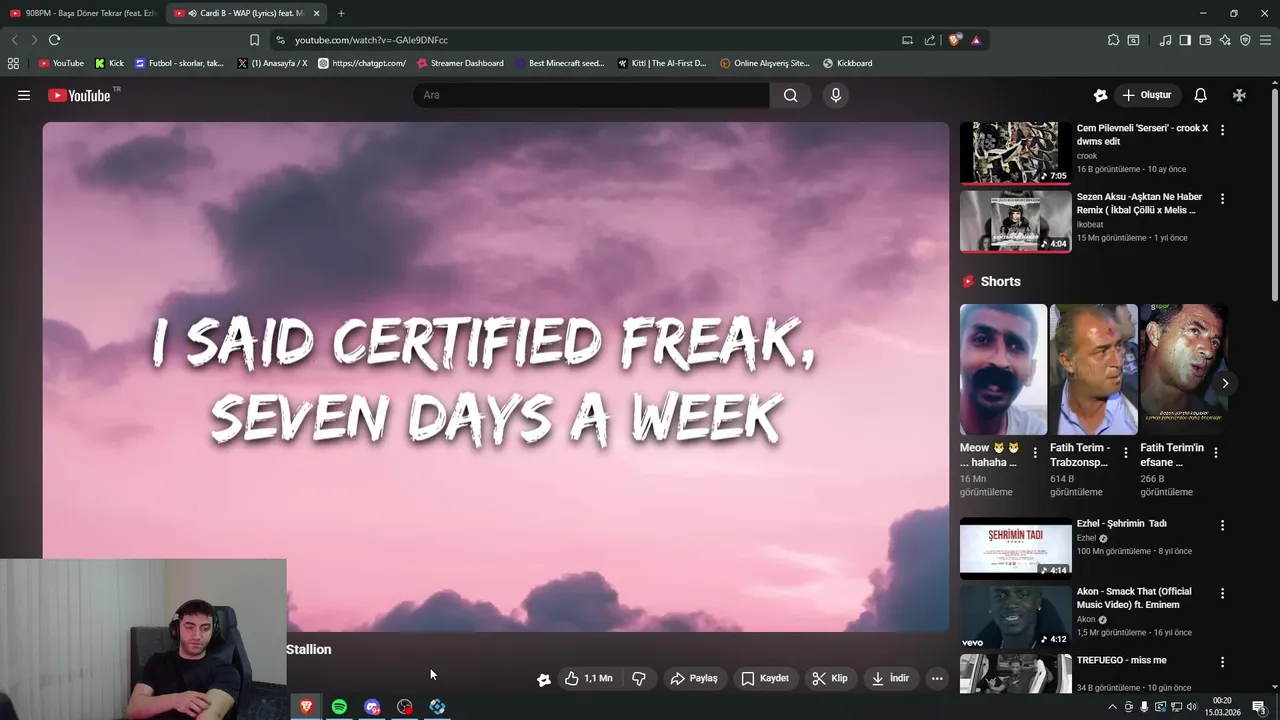This screenshot has height=720, width=1280.
Task: Open the three-dot more actions under the video
Action: point(937,678)
